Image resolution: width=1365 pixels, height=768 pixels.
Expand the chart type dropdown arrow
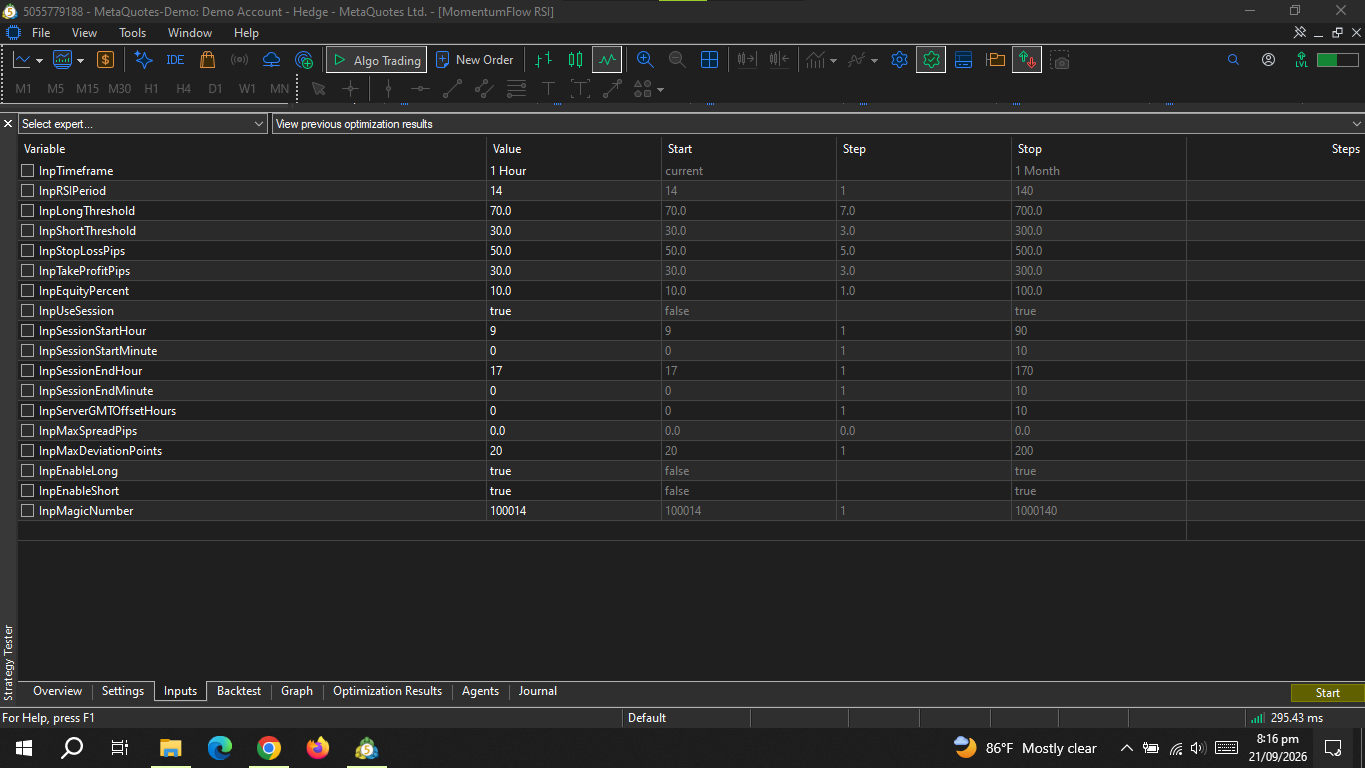39,61
